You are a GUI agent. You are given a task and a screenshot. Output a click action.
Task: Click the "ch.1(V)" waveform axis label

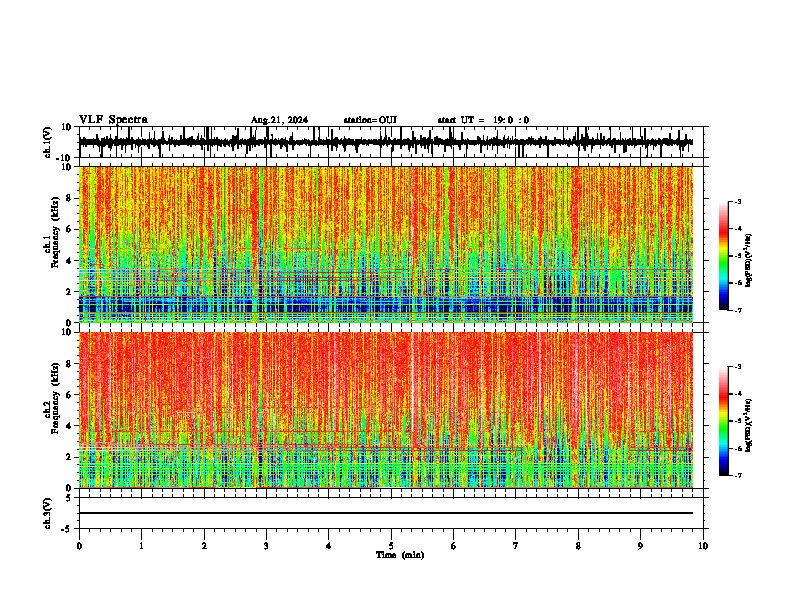coord(48,142)
